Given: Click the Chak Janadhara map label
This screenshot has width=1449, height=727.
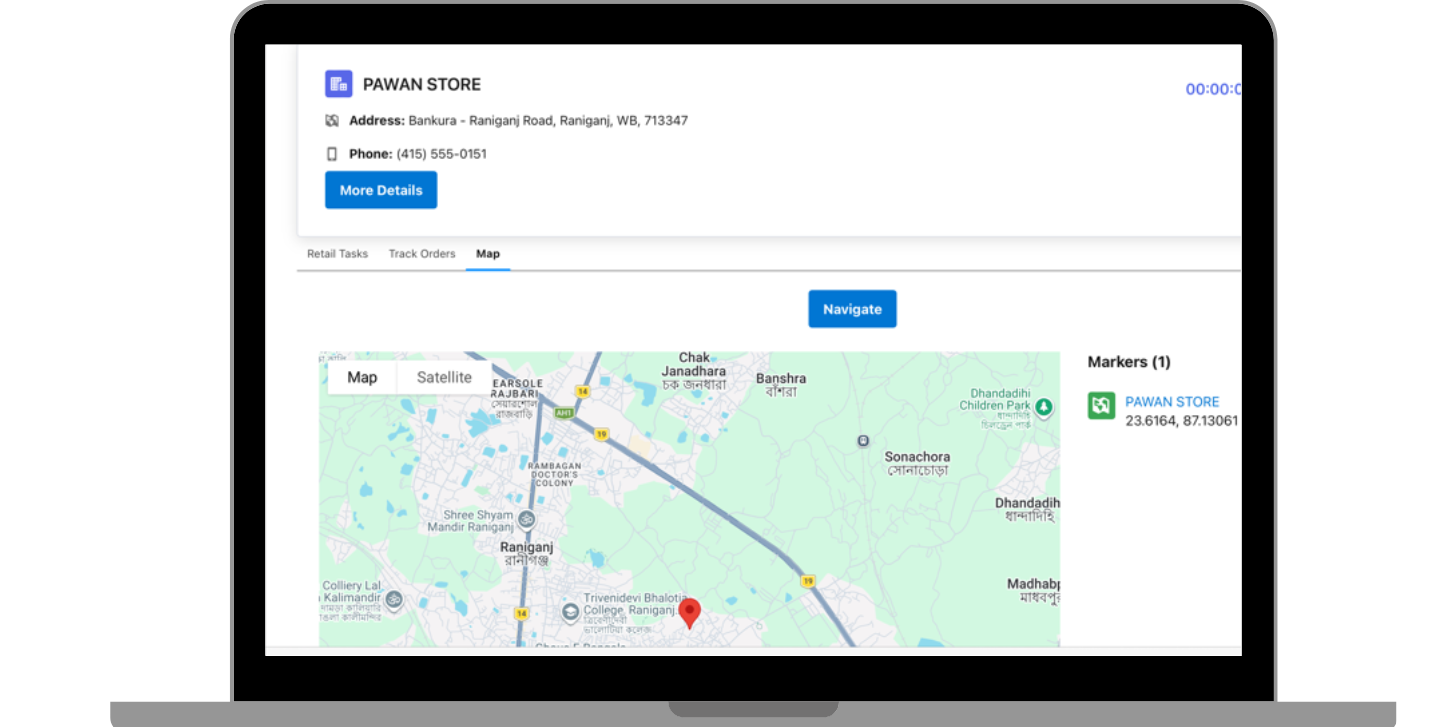Looking at the screenshot, I should coord(694,371).
